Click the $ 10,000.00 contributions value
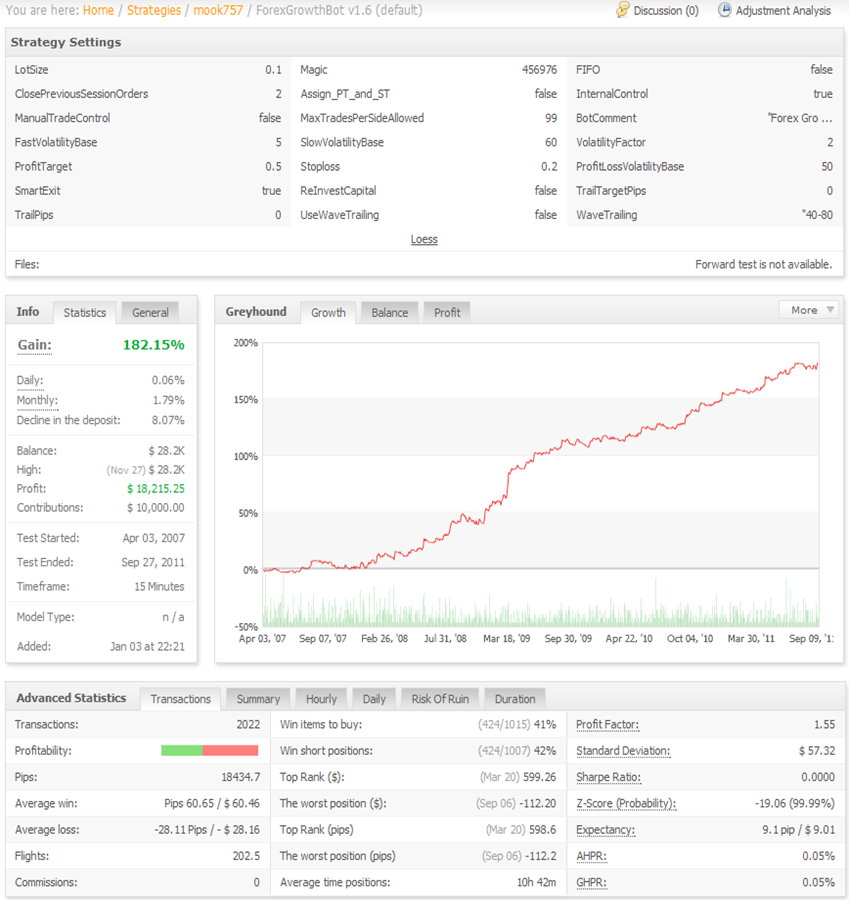The image size is (849, 900). pyautogui.click(x=156, y=507)
